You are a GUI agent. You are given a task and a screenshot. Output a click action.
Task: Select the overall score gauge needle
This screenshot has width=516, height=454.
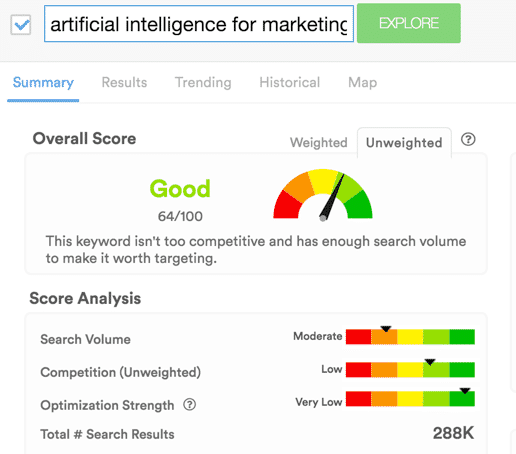click(x=332, y=197)
